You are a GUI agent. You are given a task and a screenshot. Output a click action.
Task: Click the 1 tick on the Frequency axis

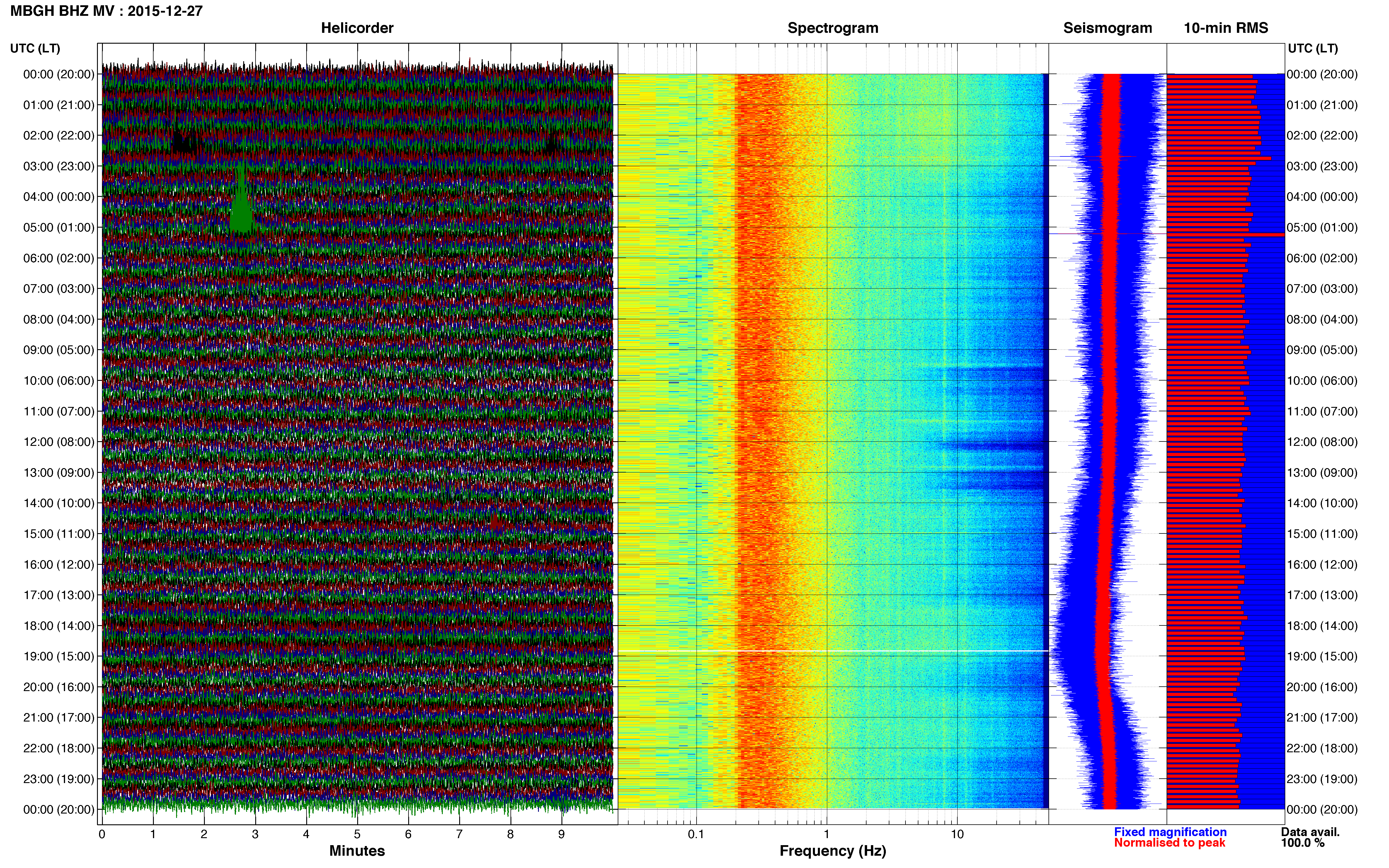827,834
